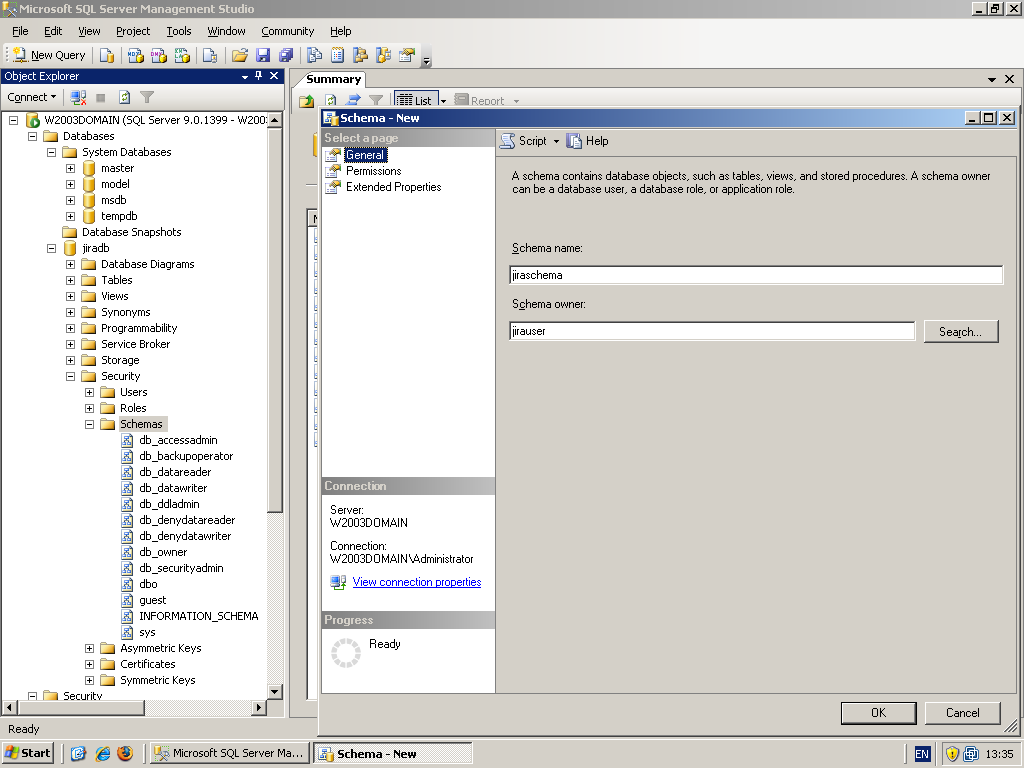This screenshot has width=1024, height=768.
Task: Open the Script dropdown arrow
Action: (556, 141)
